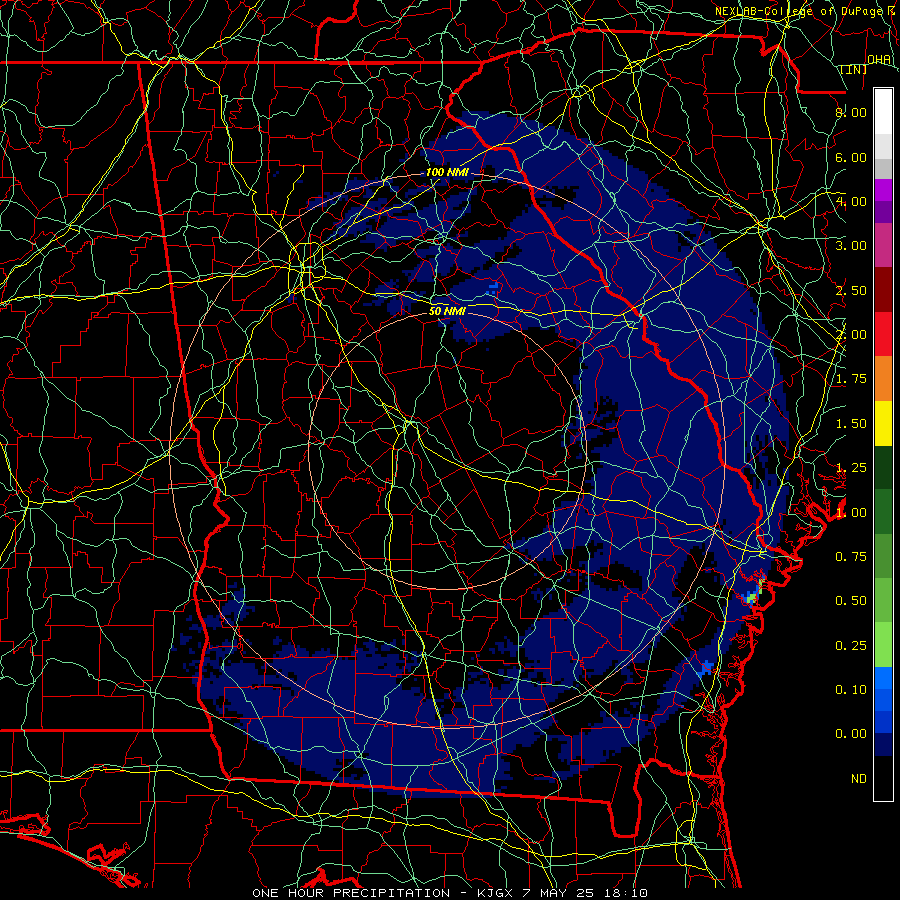The height and width of the screenshot is (900, 900).
Task: Click the yellow 1.50 legend swatch
Action: pos(883,424)
